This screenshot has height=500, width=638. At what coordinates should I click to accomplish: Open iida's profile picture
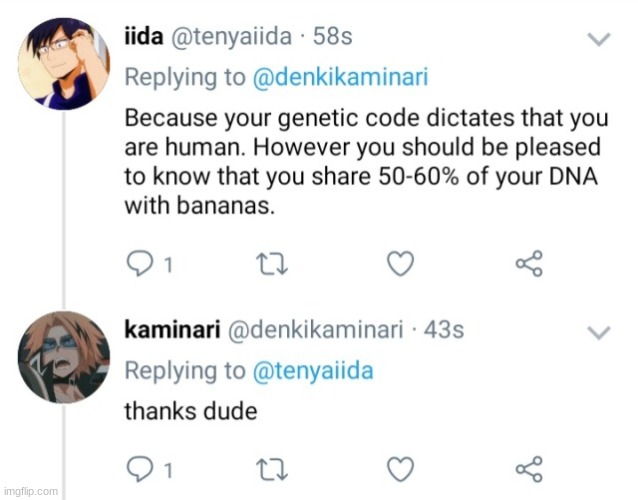click(x=63, y=66)
